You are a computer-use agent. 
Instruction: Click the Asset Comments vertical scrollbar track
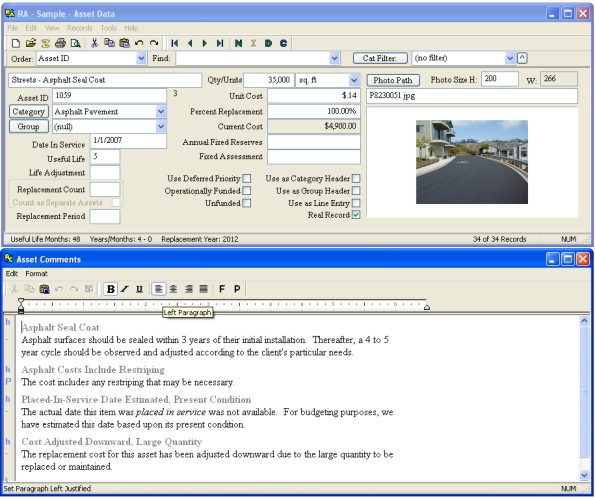point(584,398)
